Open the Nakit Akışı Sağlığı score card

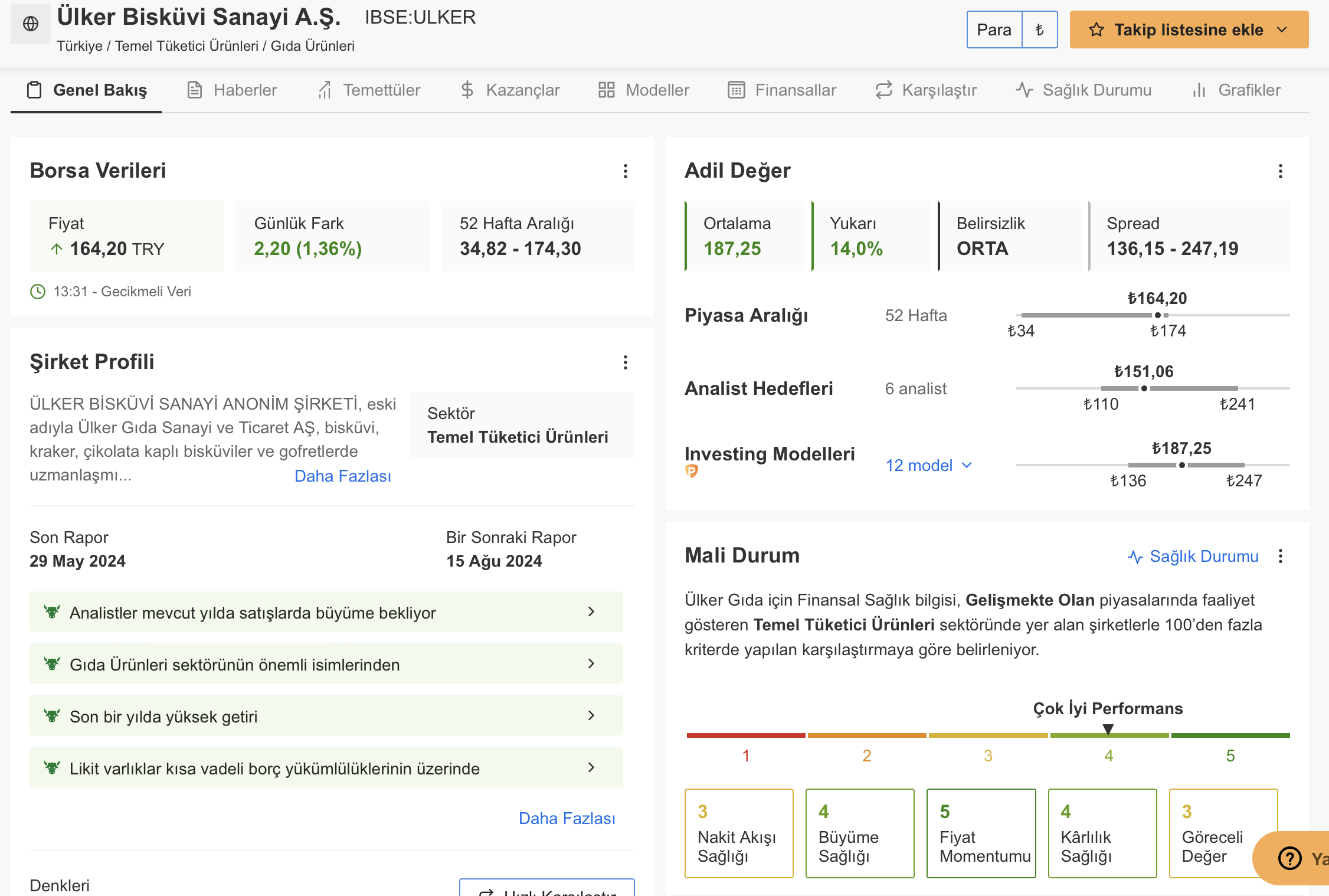click(739, 833)
